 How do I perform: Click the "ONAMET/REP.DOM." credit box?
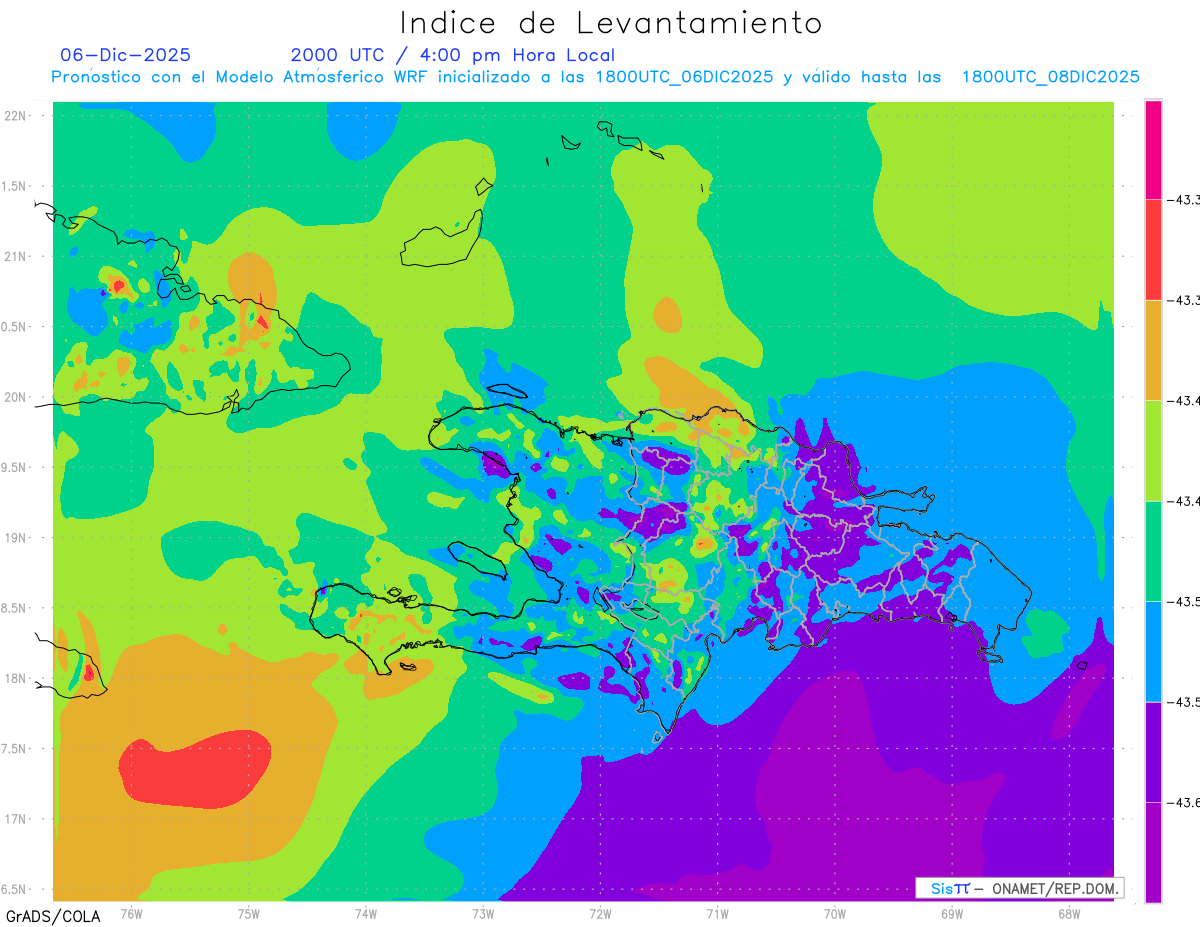(1020, 888)
